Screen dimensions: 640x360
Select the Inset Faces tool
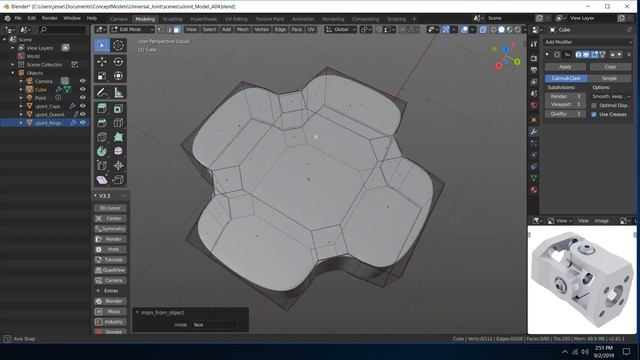(118, 109)
